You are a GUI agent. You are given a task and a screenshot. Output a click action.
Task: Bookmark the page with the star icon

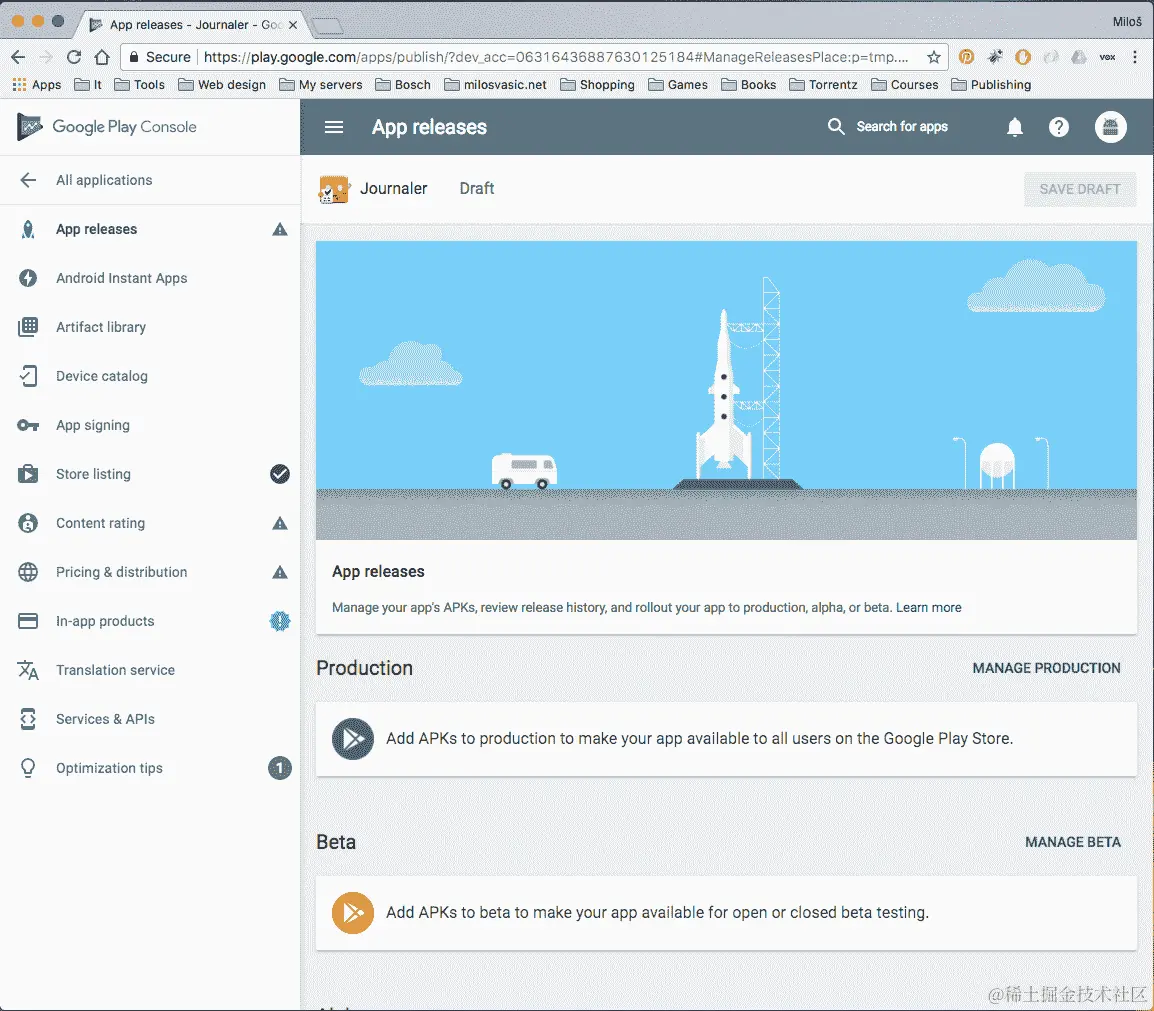(933, 57)
